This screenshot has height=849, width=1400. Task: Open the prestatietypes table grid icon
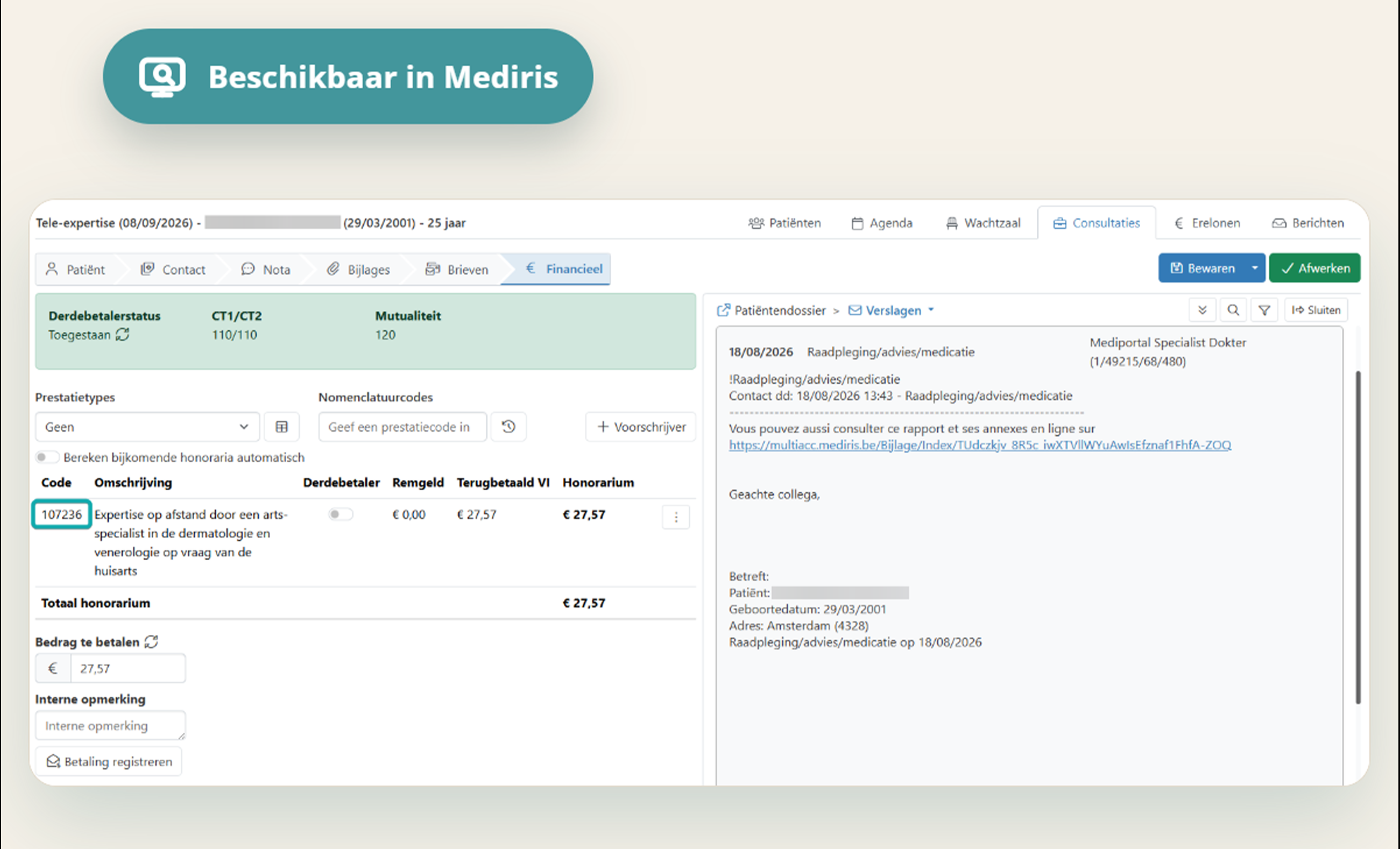282,427
